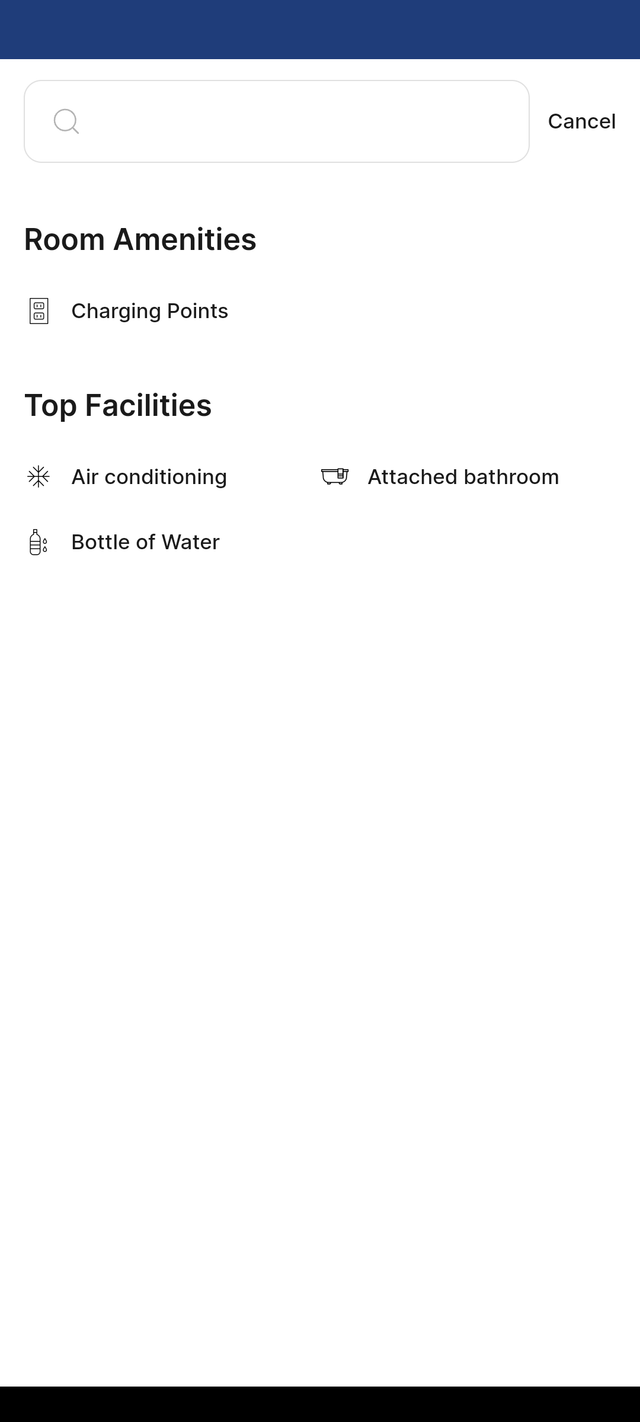This screenshot has width=640, height=1422.
Task: Tap the power outlet Charging Points icon
Action: tap(38, 311)
